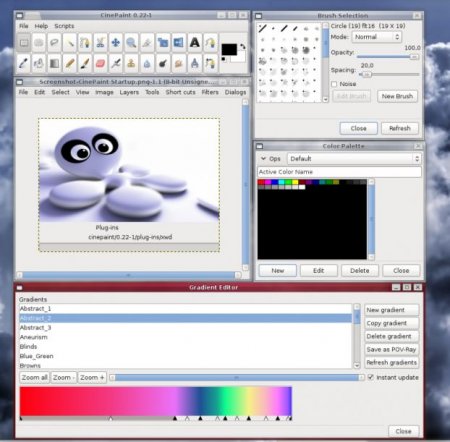The height and width of the screenshot is (442, 450).
Task: Select the Pencil tool
Action: click(70, 63)
